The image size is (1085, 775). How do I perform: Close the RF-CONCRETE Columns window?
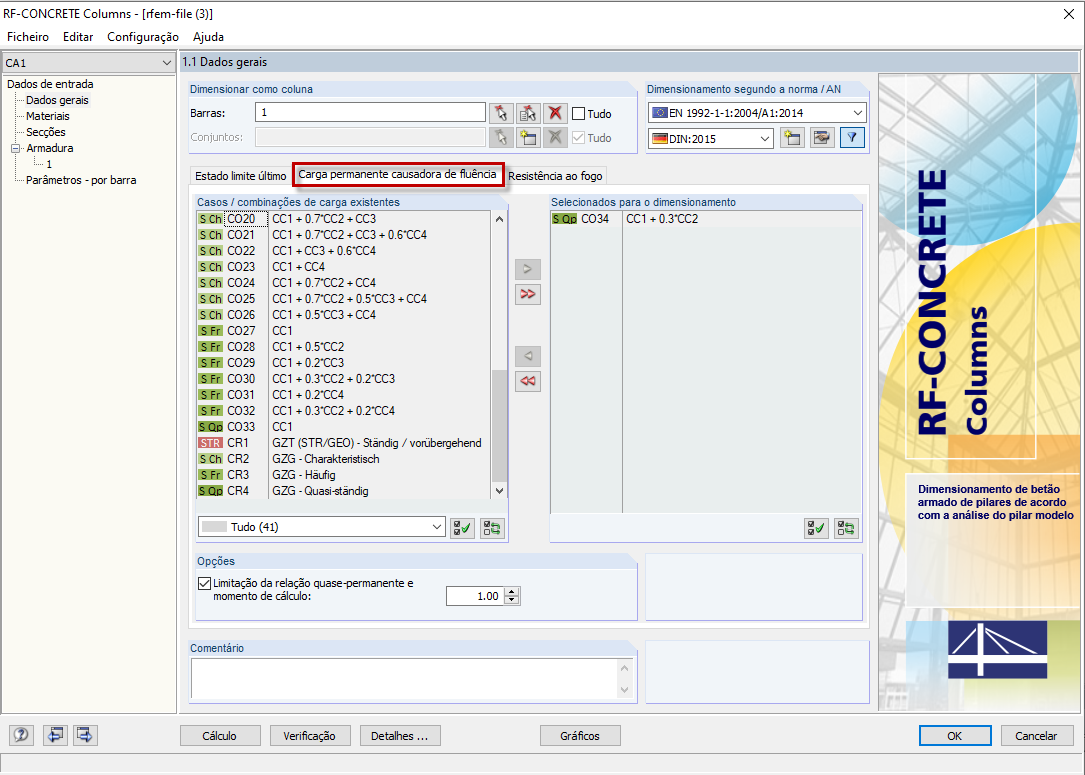click(x=1068, y=14)
